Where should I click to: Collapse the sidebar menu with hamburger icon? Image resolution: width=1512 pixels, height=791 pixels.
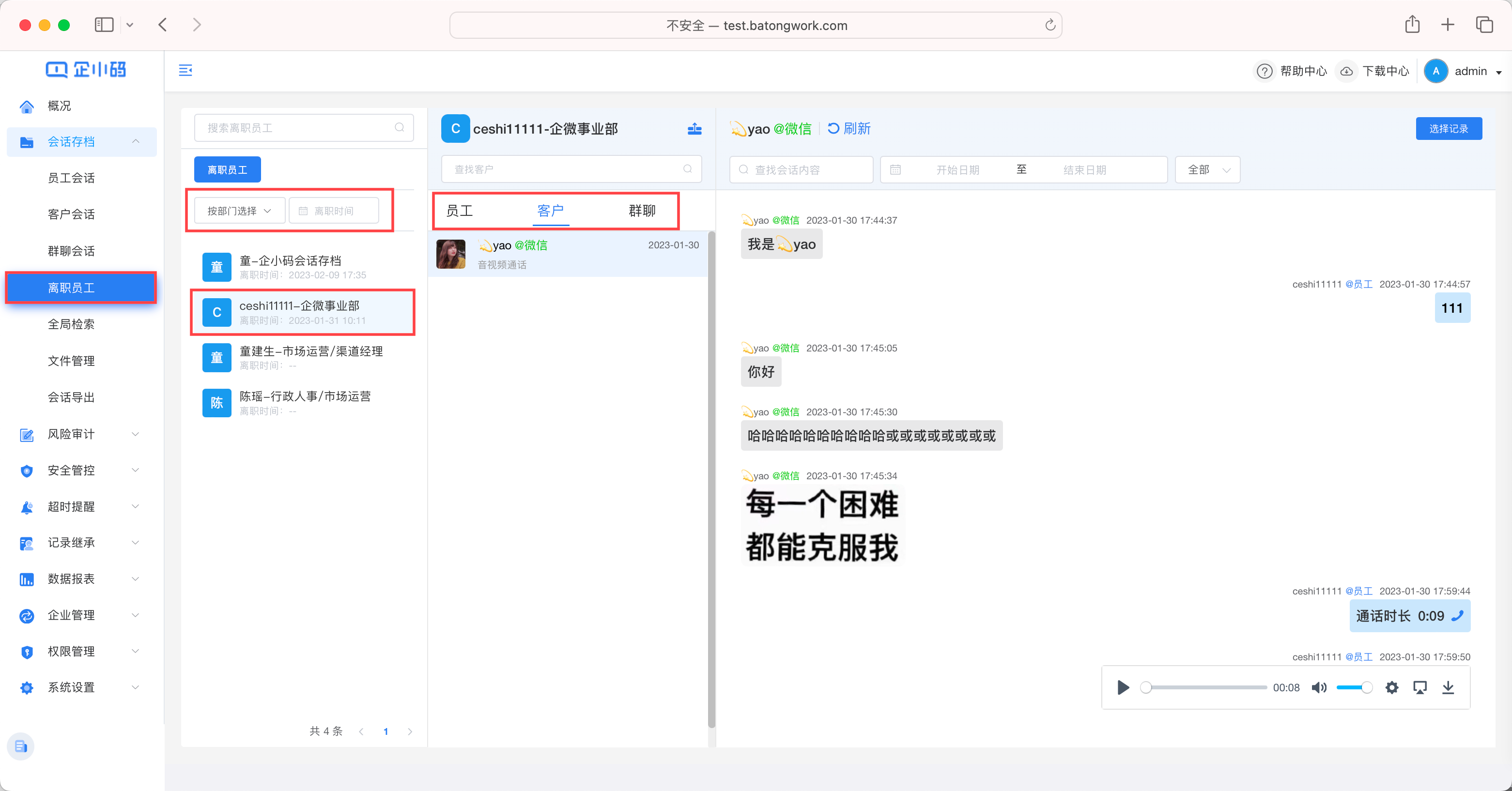coord(185,70)
